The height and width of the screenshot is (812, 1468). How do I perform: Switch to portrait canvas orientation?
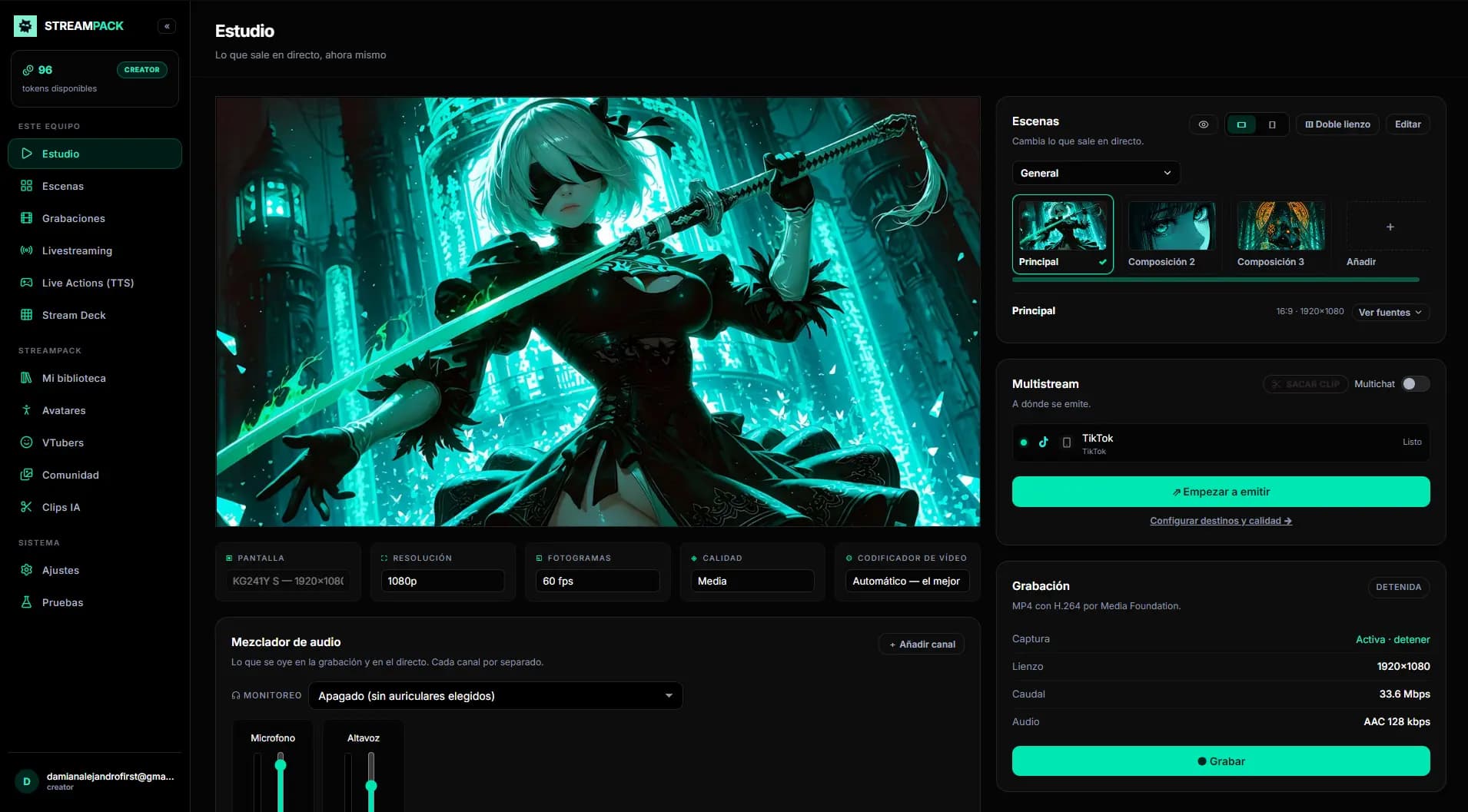(x=1272, y=124)
